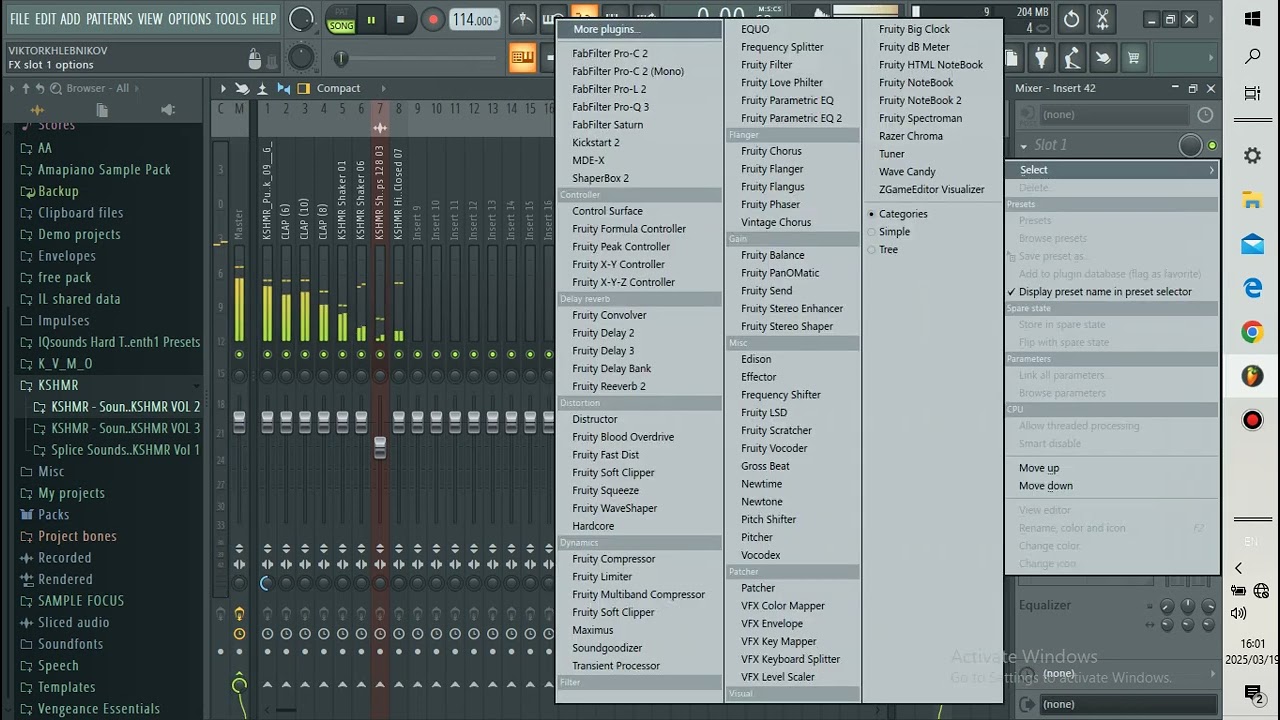The width and height of the screenshot is (1280, 720).
Task: Open the Slot 1 arrow dropdown
Action: (x=1024, y=145)
